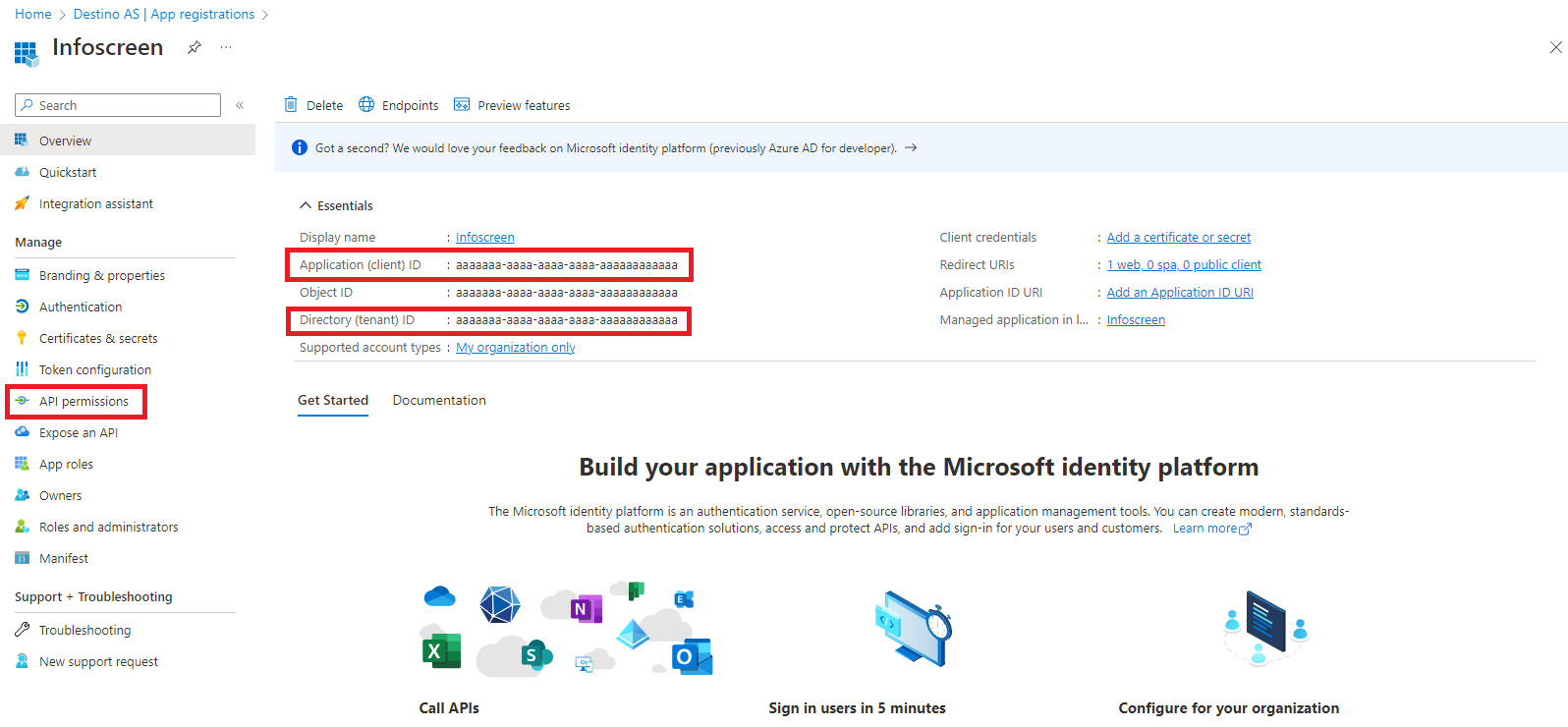
Task: Click the Application (client) ID value
Action: [x=567, y=264]
